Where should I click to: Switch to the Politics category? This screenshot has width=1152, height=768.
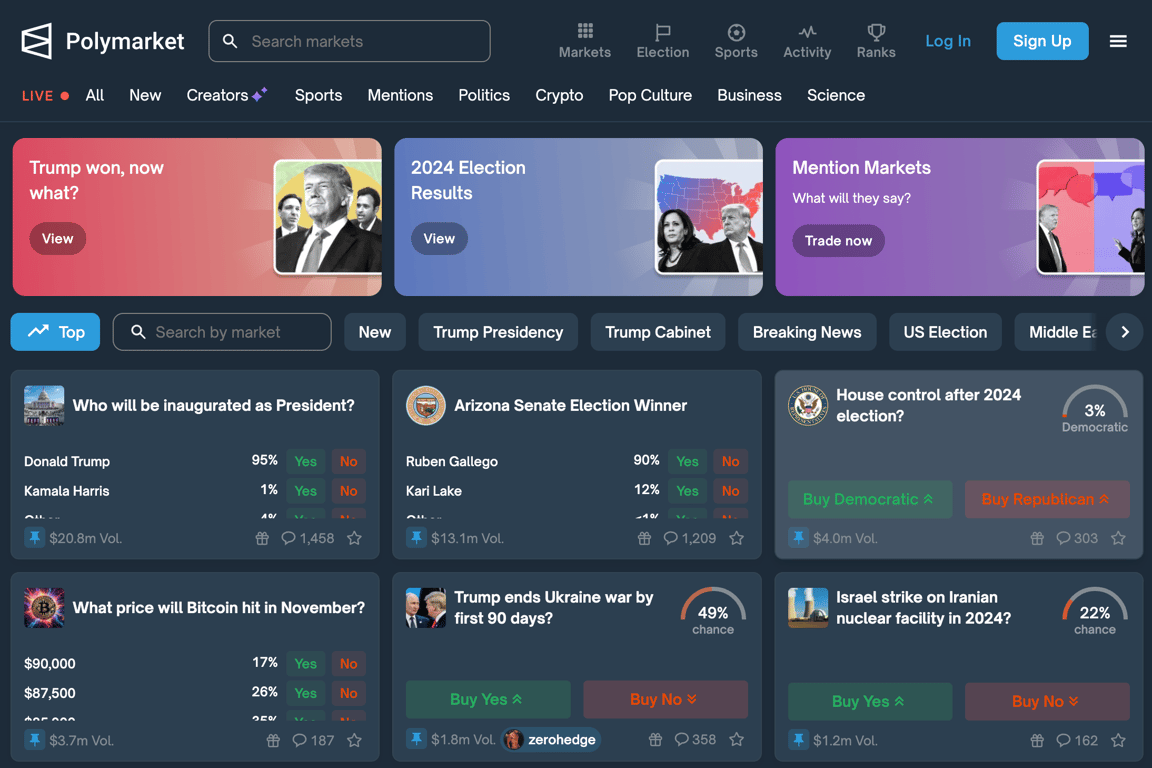click(x=484, y=96)
